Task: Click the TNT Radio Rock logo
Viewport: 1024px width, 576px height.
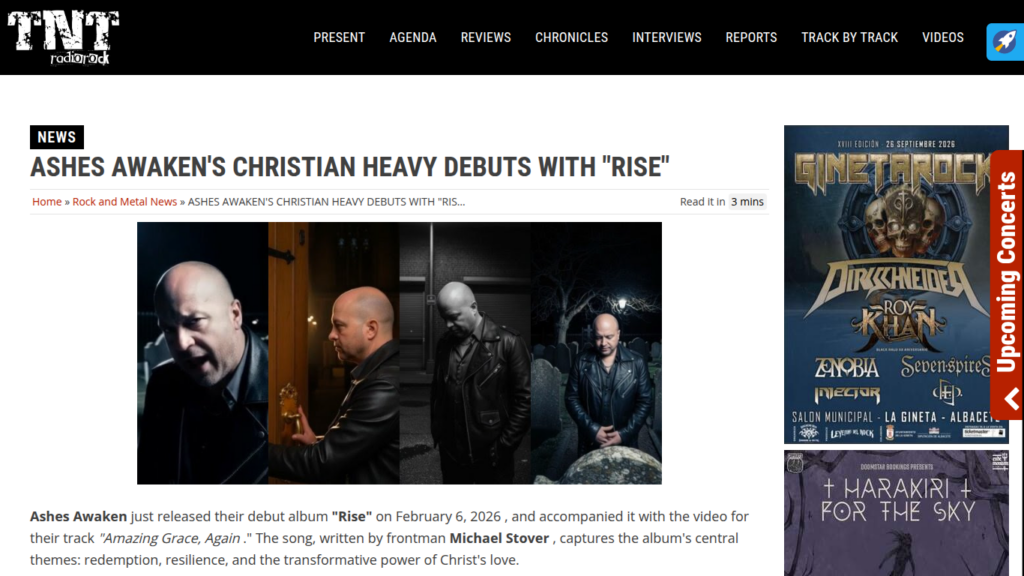Action: point(63,38)
